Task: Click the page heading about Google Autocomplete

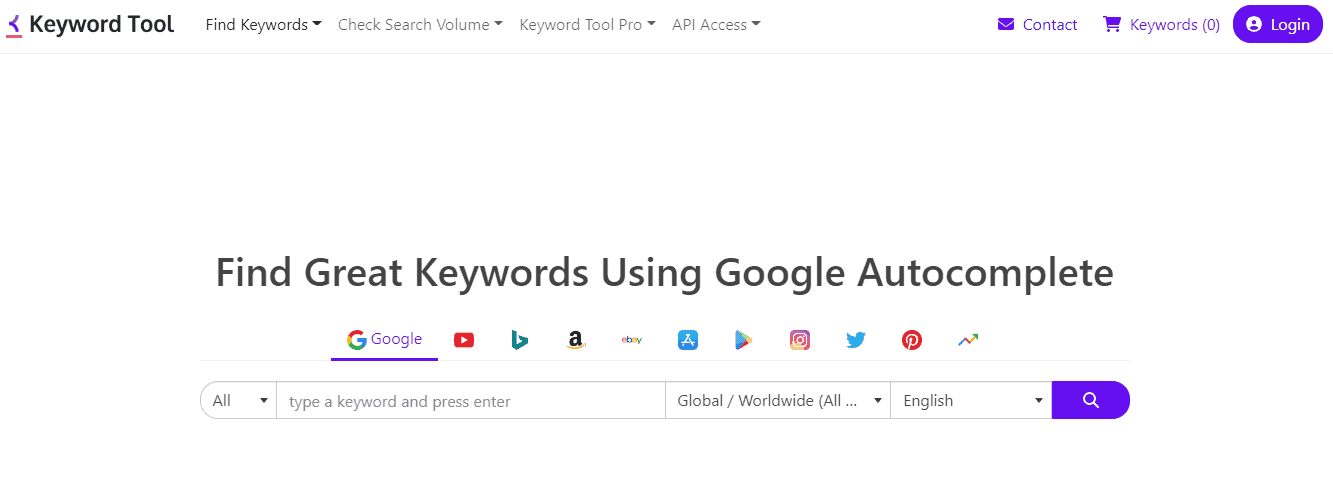Action: [x=665, y=273]
